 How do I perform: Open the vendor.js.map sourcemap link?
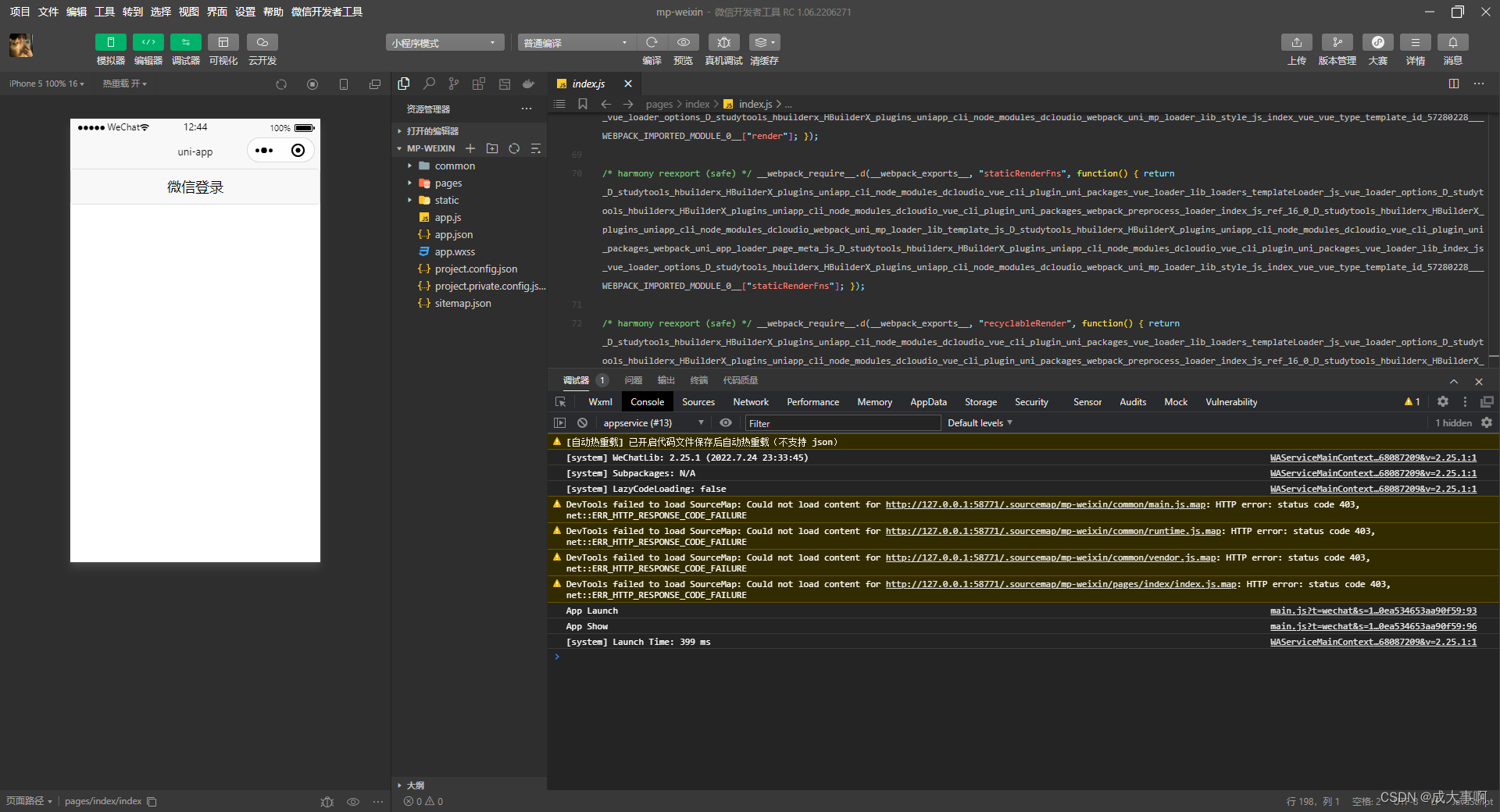point(1051,557)
